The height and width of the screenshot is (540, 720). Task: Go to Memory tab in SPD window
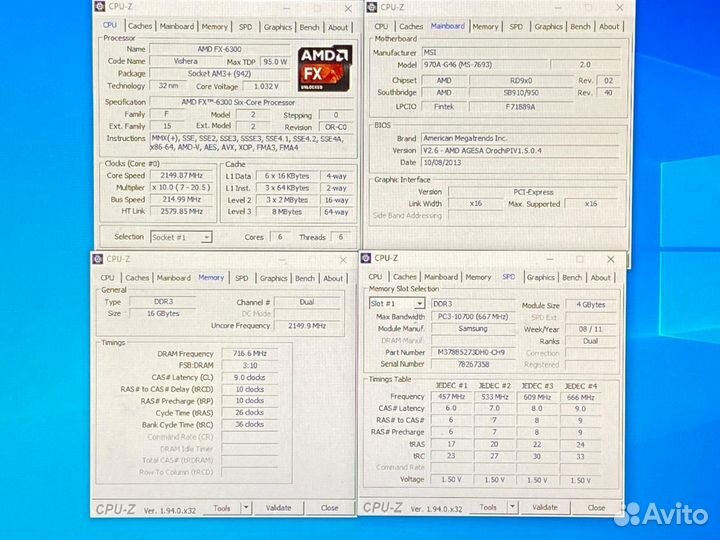coord(478,277)
